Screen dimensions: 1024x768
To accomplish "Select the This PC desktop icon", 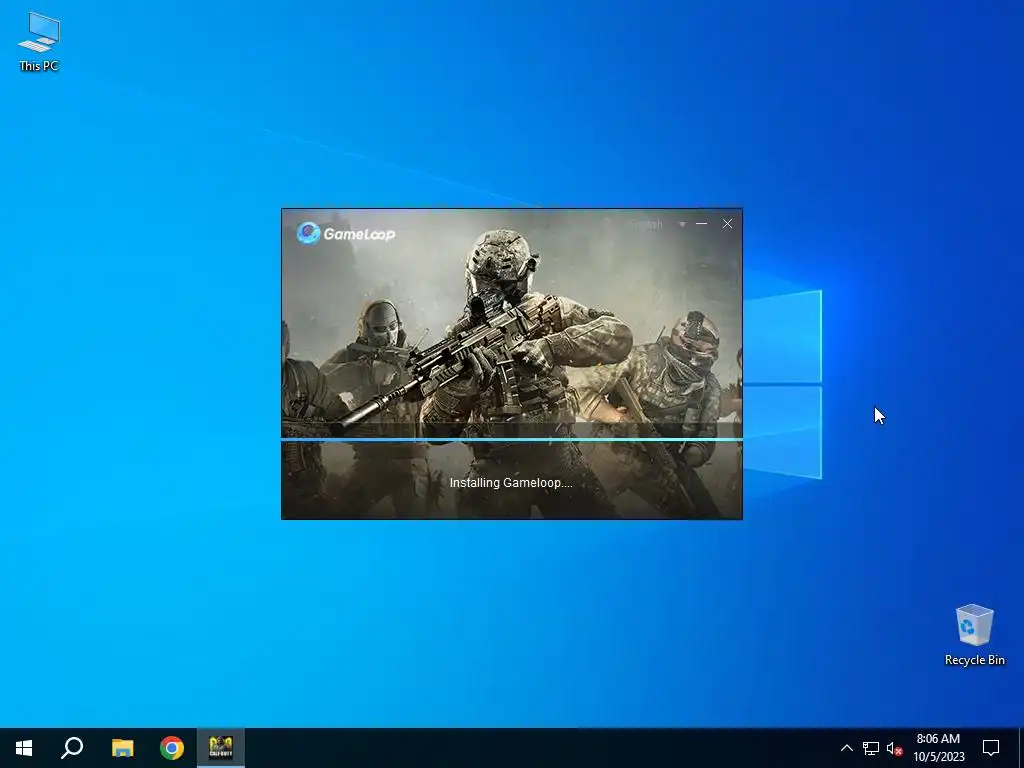I will 39,42.
